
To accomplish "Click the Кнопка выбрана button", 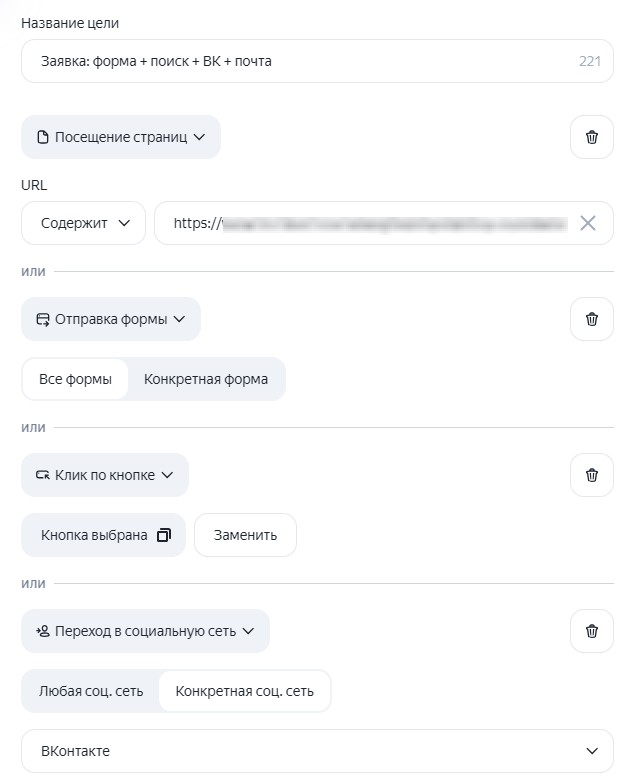I will [x=103, y=535].
